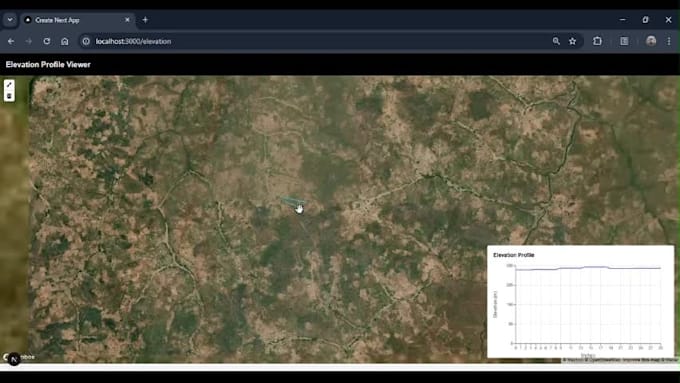Select the line draw tool on the map

(x=9, y=85)
